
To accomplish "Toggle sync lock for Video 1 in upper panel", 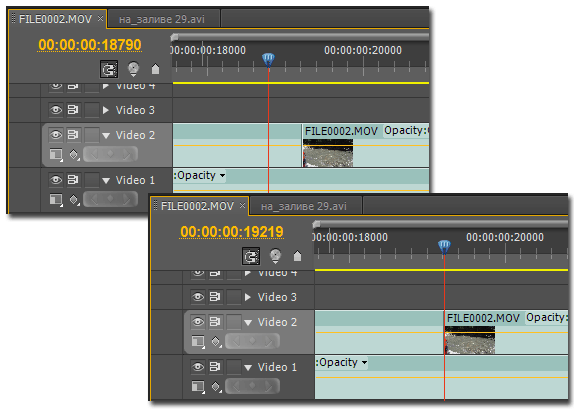I will tap(73, 180).
